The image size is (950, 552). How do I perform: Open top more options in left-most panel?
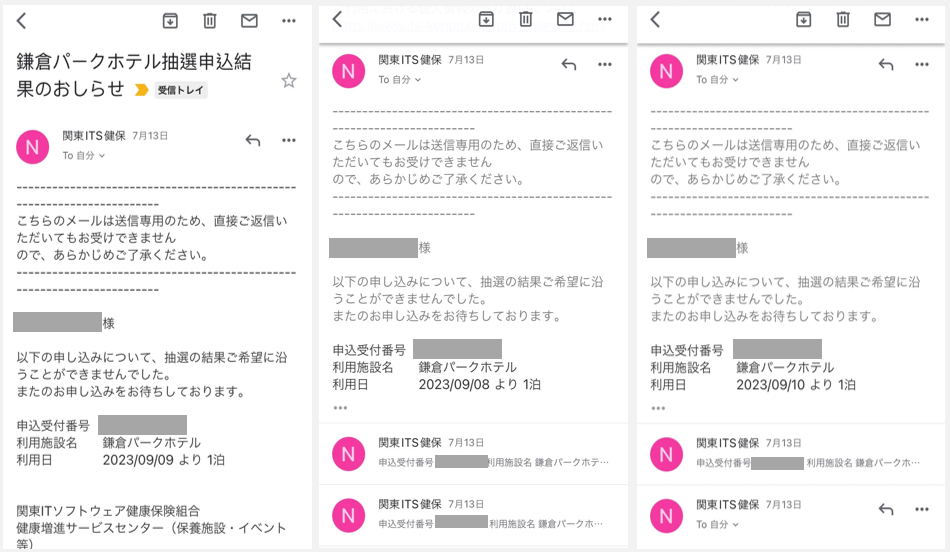tap(289, 20)
